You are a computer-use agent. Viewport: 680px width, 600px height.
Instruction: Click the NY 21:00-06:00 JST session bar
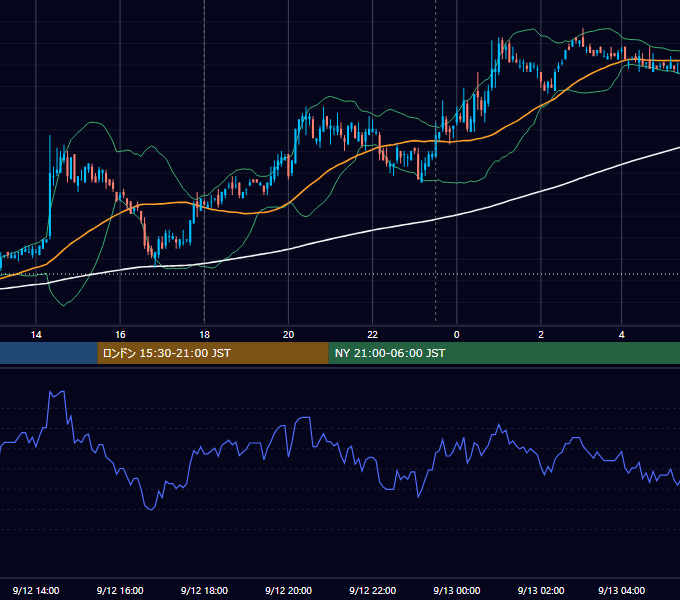504,353
